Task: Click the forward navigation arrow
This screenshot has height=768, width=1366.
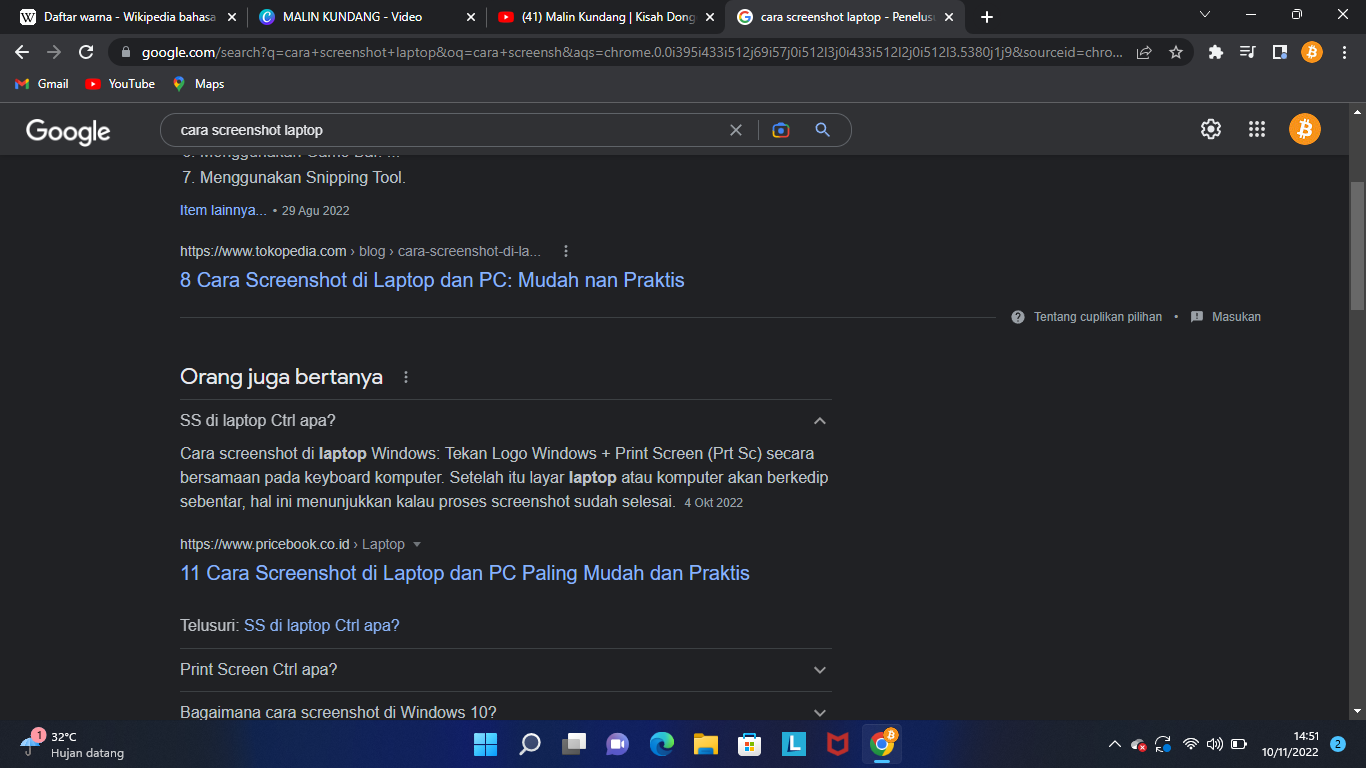Action: tap(54, 52)
